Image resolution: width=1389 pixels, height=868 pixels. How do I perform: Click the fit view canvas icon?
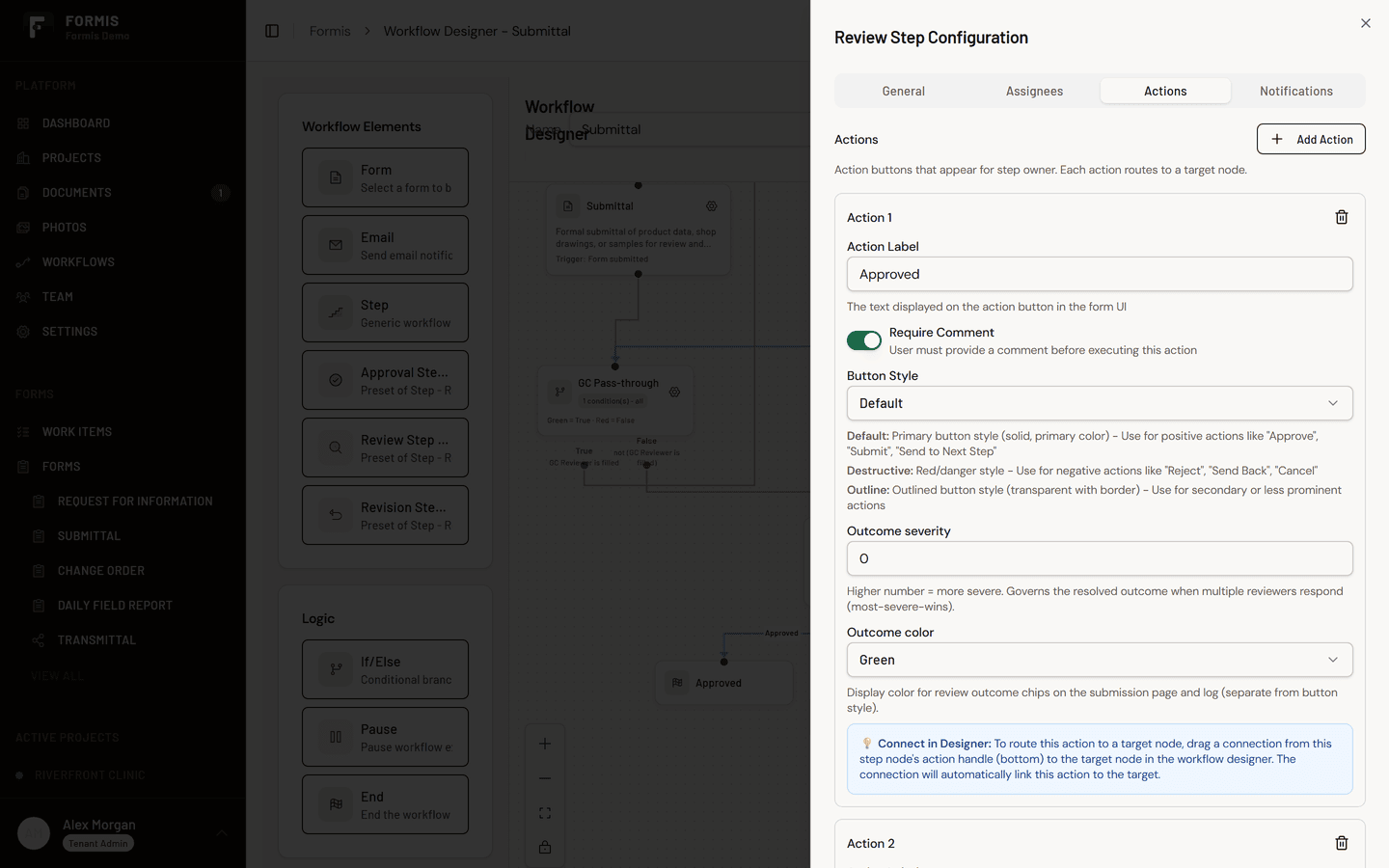click(x=545, y=813)
